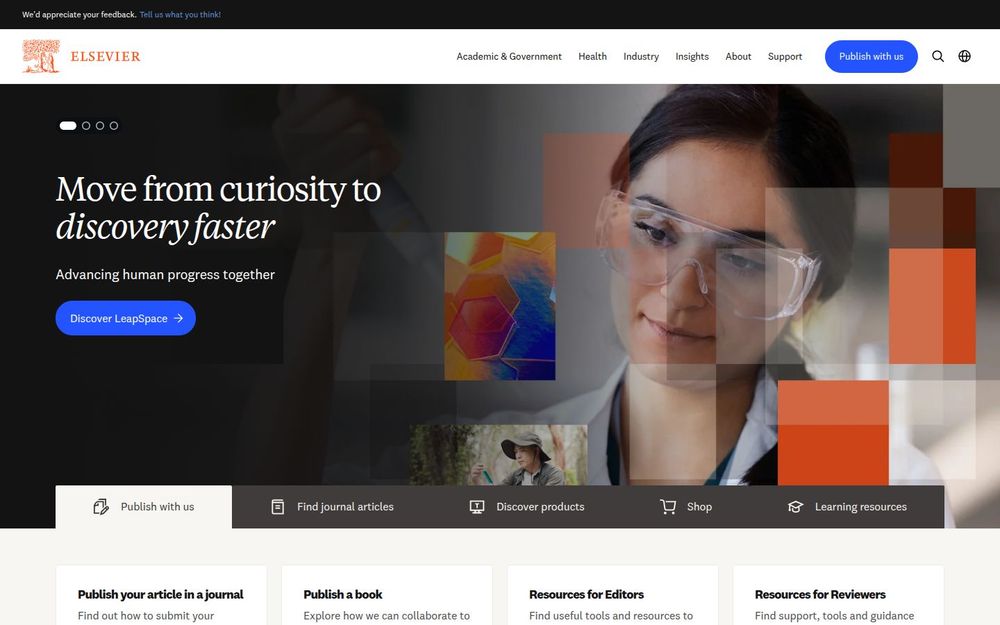Click the graduation cap Learning resources icon
This screenshot has width=1000, height=625.
pyautogui.click(x=795, y=507)
